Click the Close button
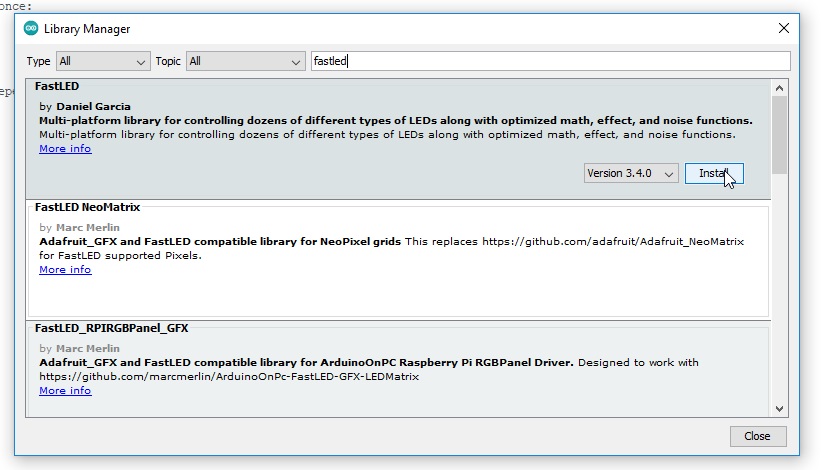Viewport: 821px width, 470px height. click(758, 436)
